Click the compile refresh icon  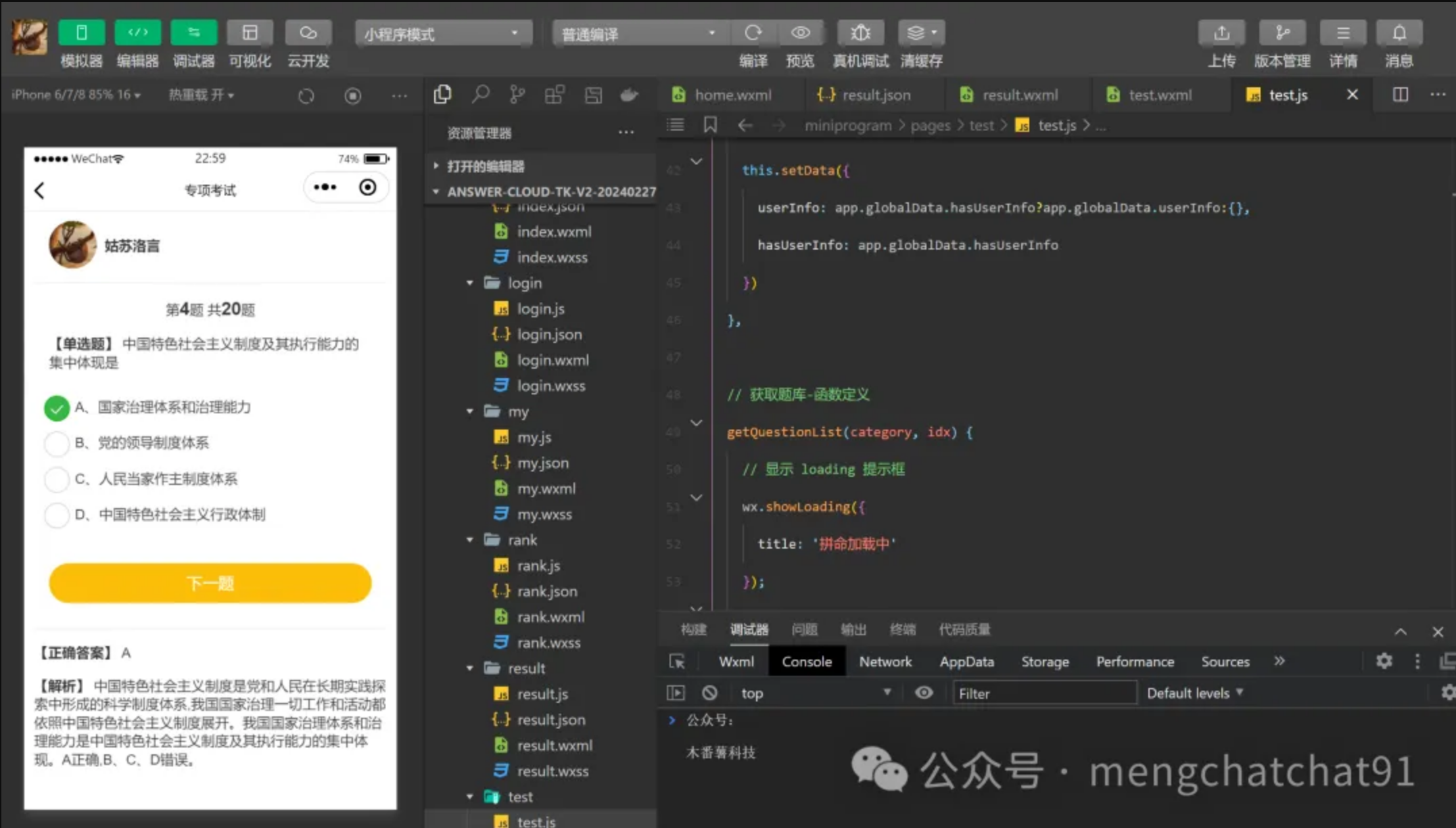click(753, 32)
